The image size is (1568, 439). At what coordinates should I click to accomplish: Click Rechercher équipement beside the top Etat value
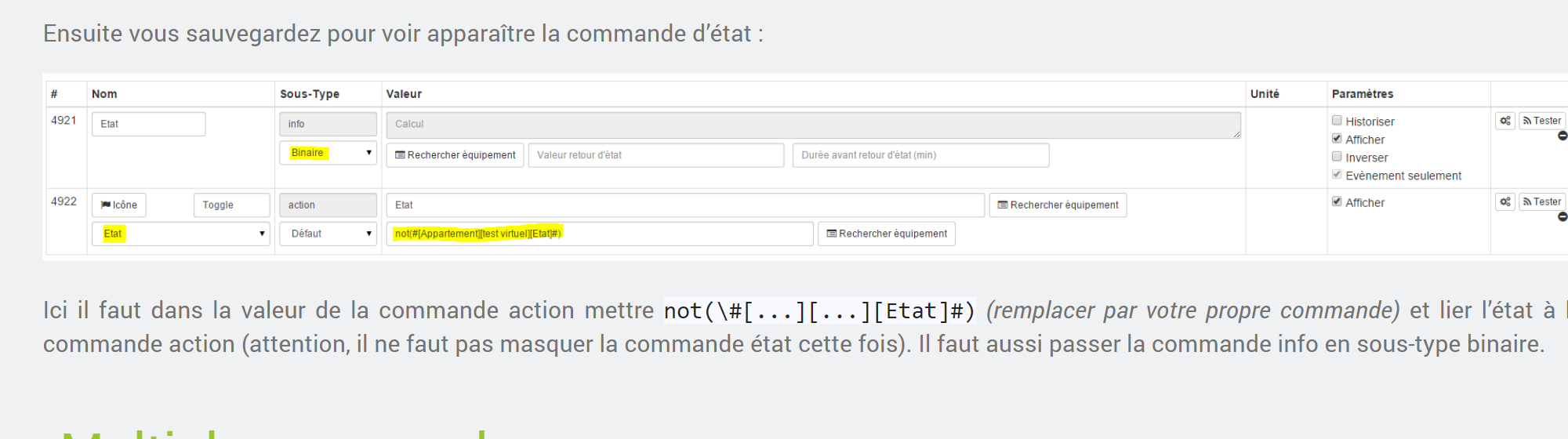click(x=1057, y=205)
